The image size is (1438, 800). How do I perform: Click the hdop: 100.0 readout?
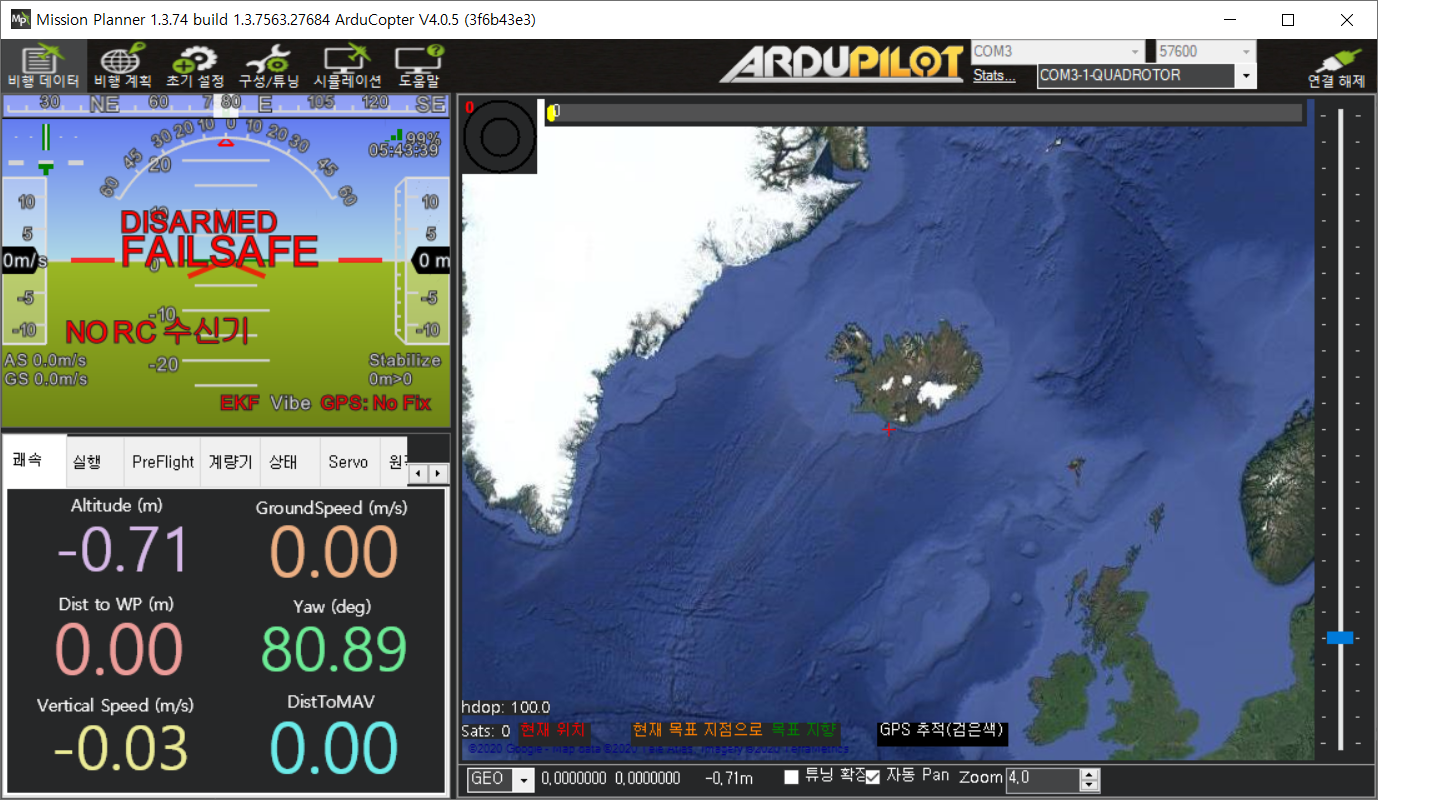(x=505, y=707)
